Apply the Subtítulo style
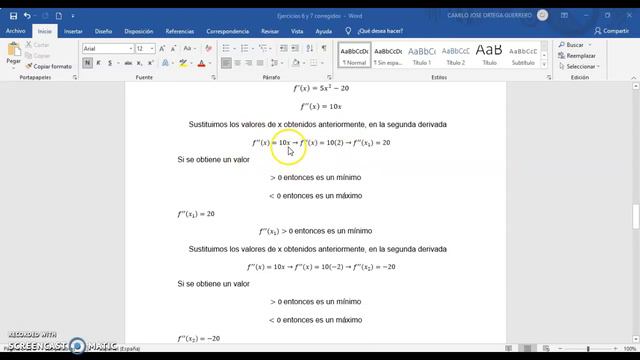Image resolution: width=640 pixels, height=360 pixels. click(523, 55)
